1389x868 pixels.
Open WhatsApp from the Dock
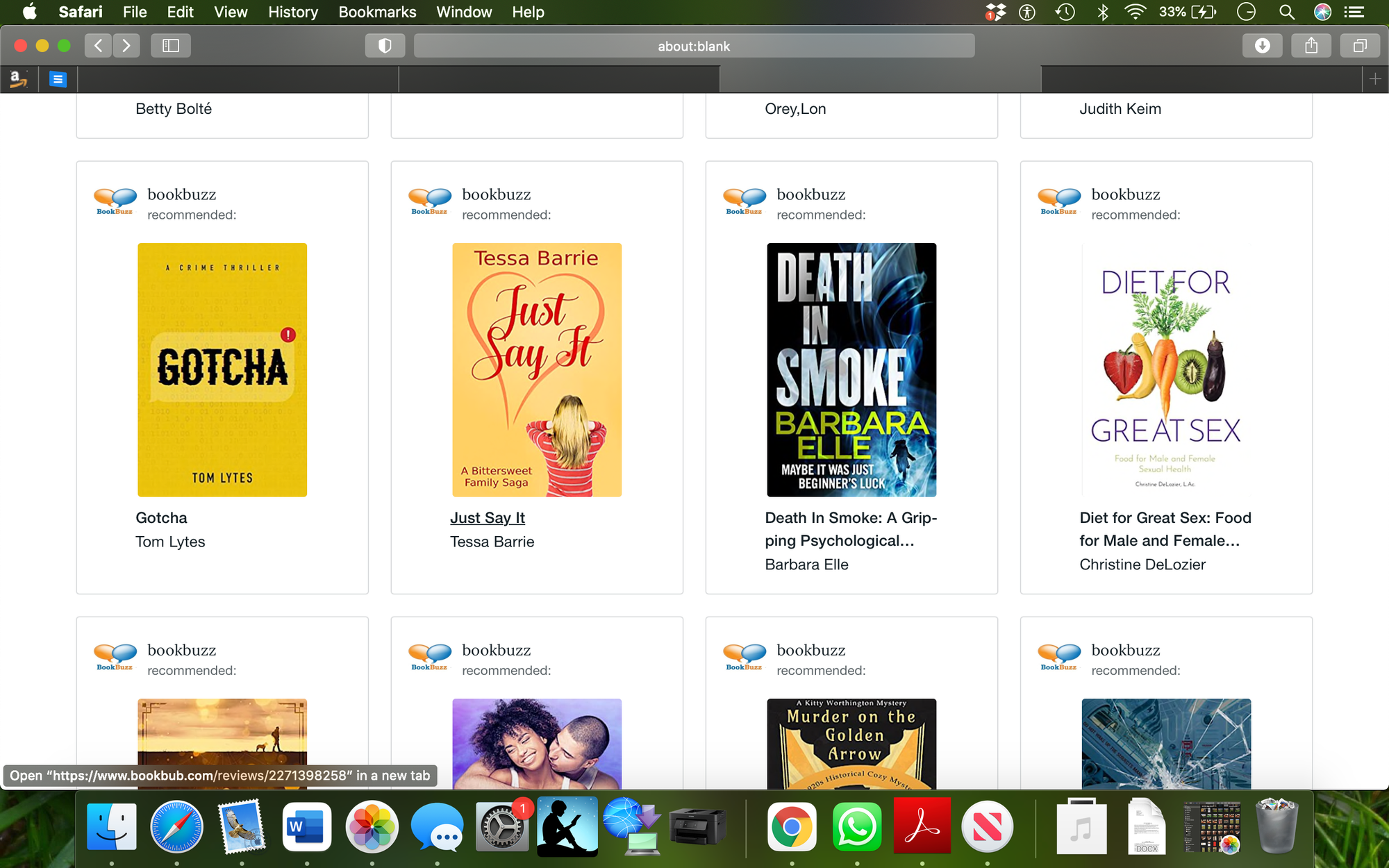[857, 826]
